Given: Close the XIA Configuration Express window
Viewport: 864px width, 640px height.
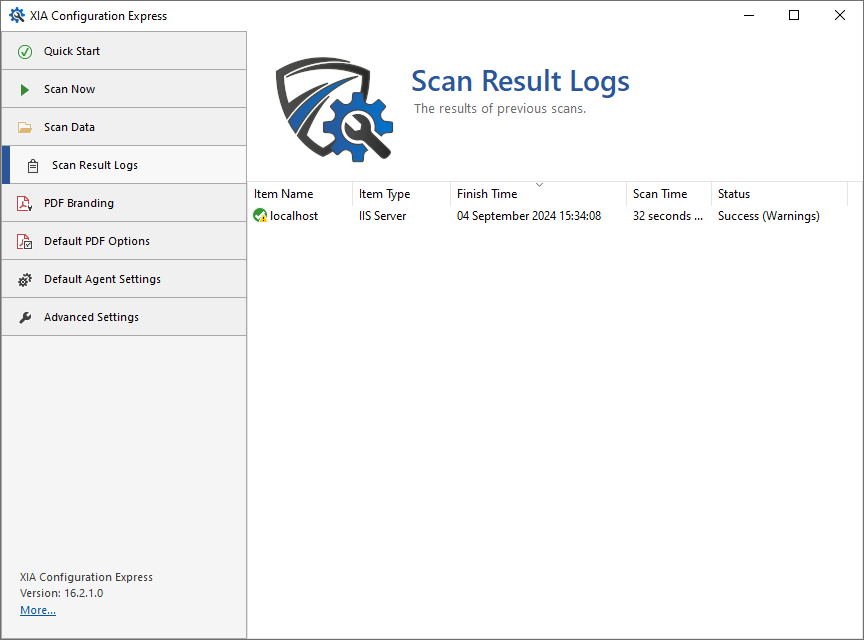Looking at the screenshot, I should coord(840,15).
